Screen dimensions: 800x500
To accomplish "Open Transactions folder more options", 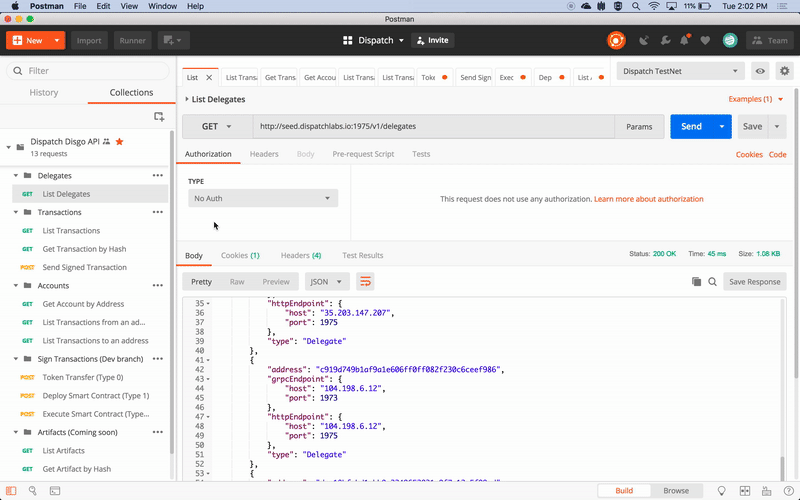I will pos(158,212).
